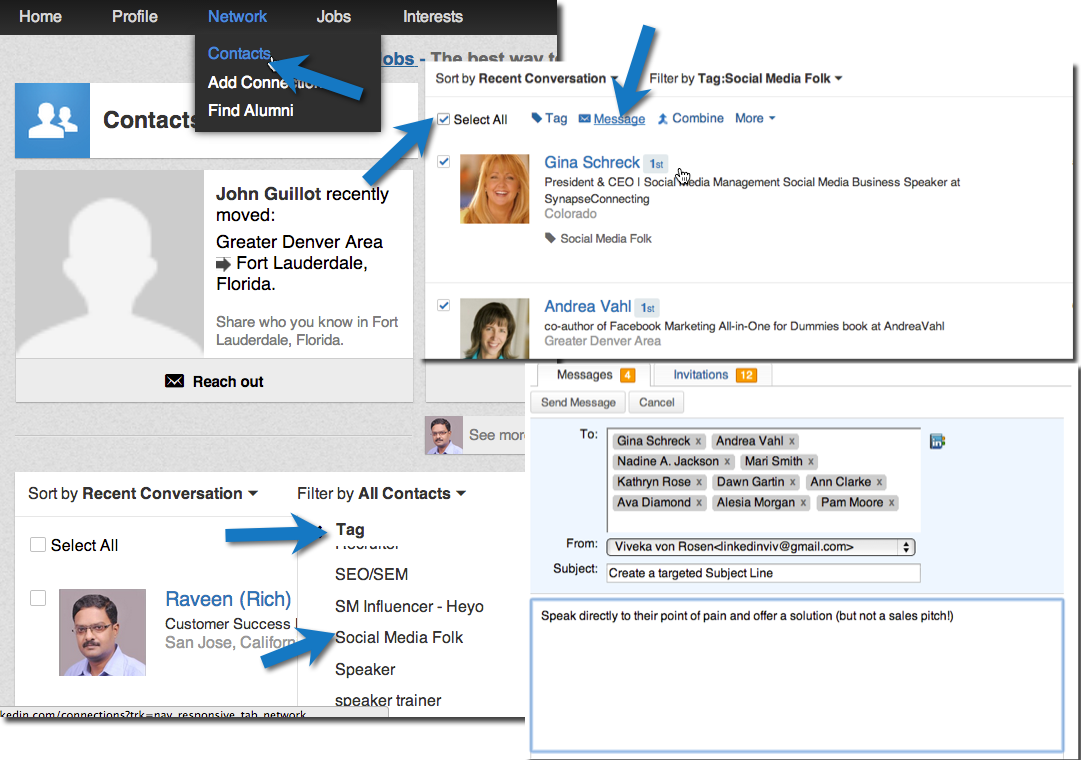Remove Alesia Morgan from recipients
Screen dimensions: 1081x760
click(803, 503)
